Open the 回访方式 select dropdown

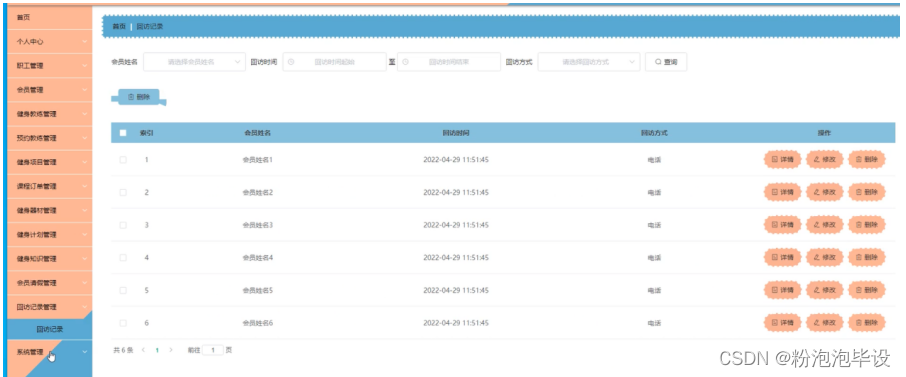tap(589, 62)
